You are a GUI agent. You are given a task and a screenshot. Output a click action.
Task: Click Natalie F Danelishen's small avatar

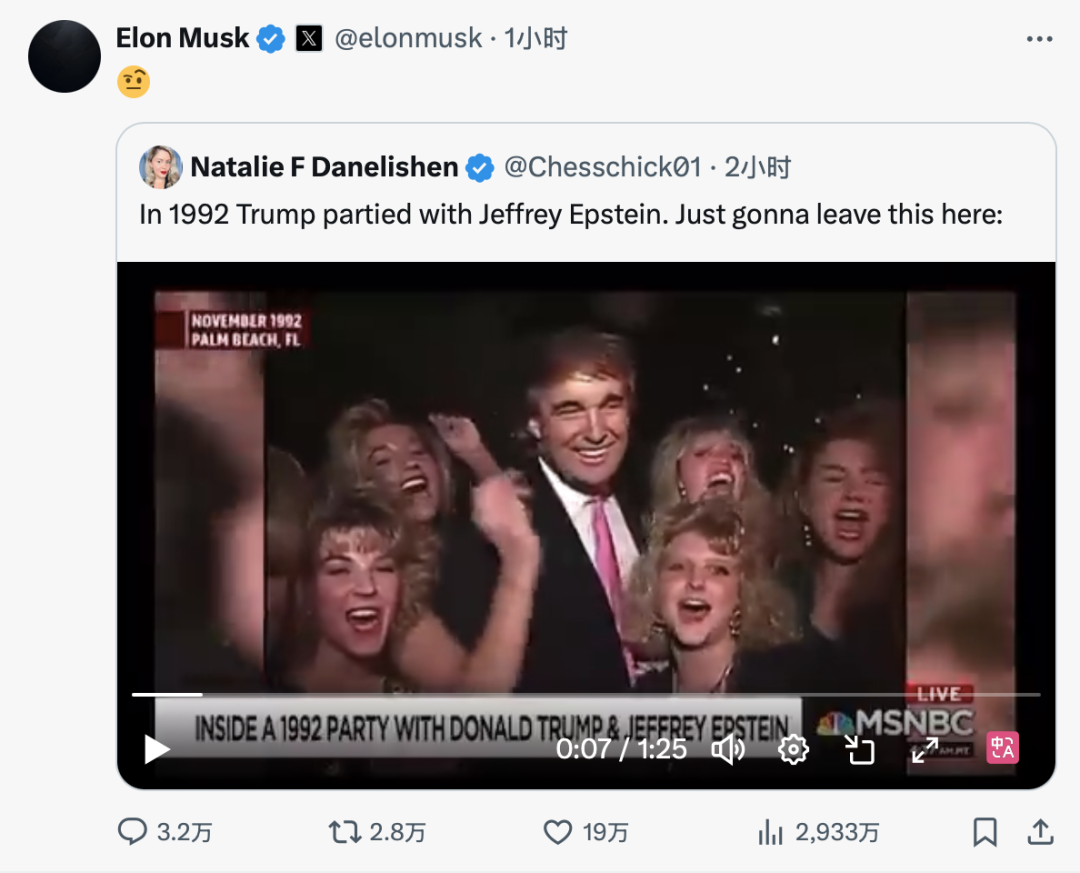tap(161, 167)
